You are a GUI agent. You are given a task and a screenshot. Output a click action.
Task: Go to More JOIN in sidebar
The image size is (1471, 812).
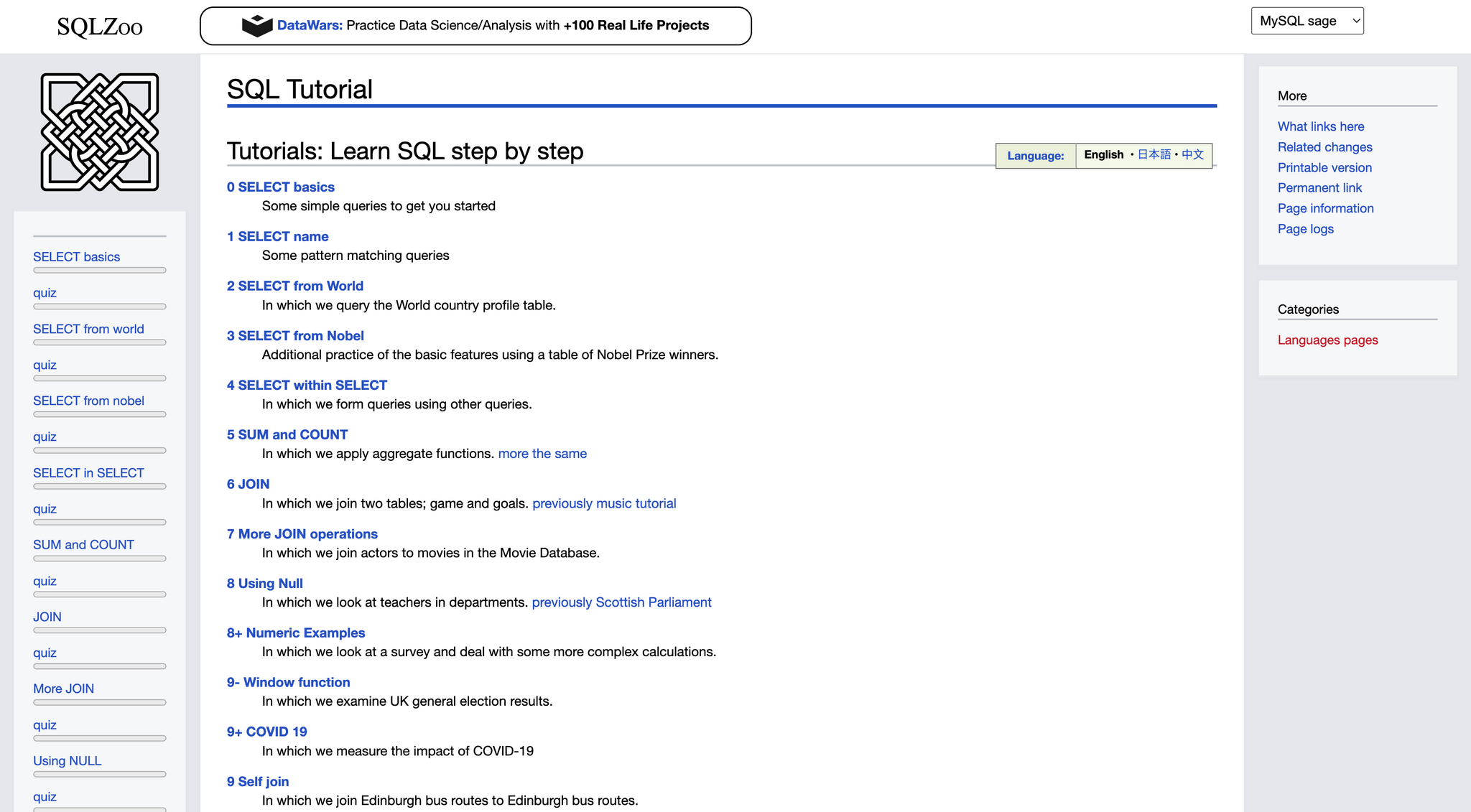coord(63,689)
